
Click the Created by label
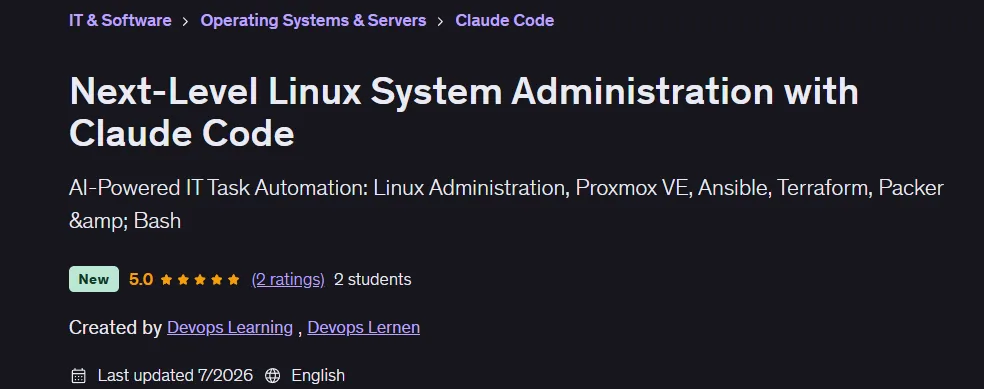pyautogui.click(x=115, y=328)
